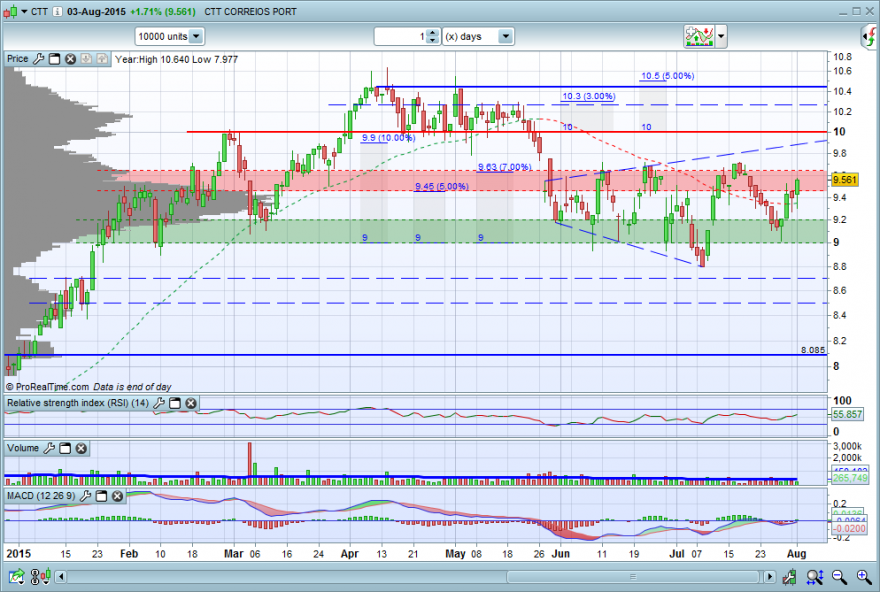880x592 pixels.
Task: Click the 9.45 (5.00%) target label
Action: [442, 186]
